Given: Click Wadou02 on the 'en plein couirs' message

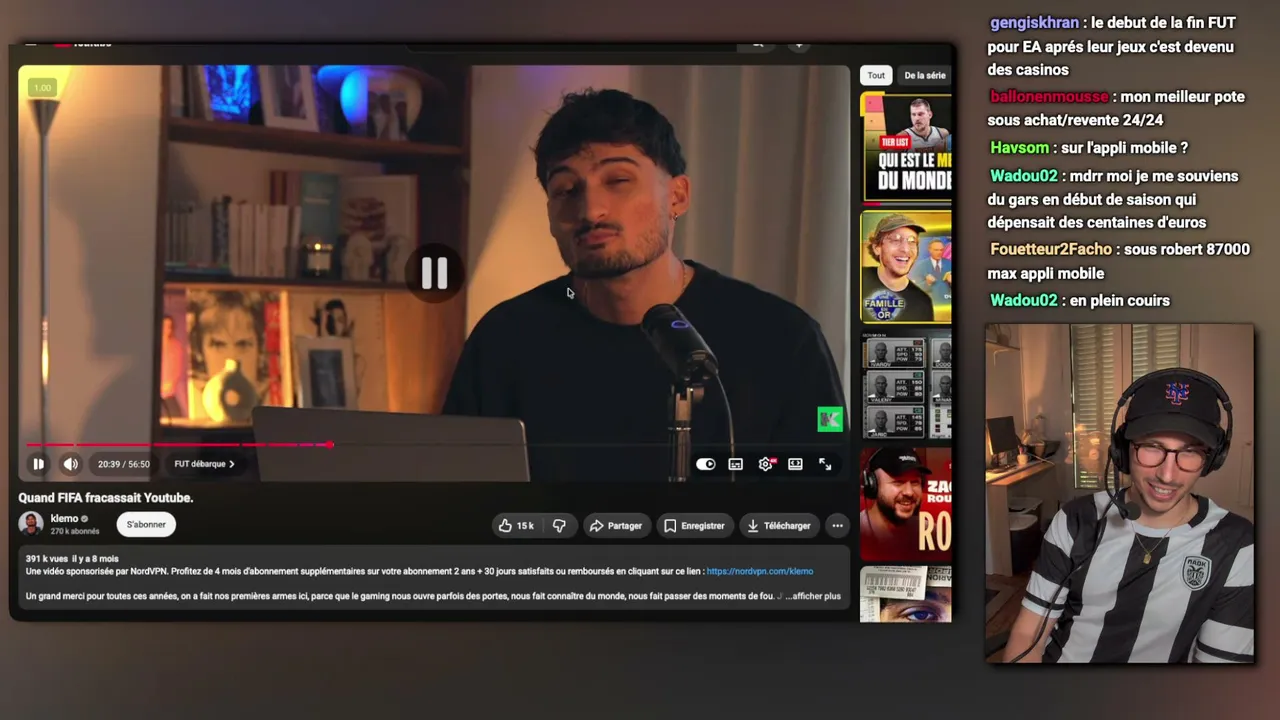Looking at the screenshot, I should tap(1023, 300).
